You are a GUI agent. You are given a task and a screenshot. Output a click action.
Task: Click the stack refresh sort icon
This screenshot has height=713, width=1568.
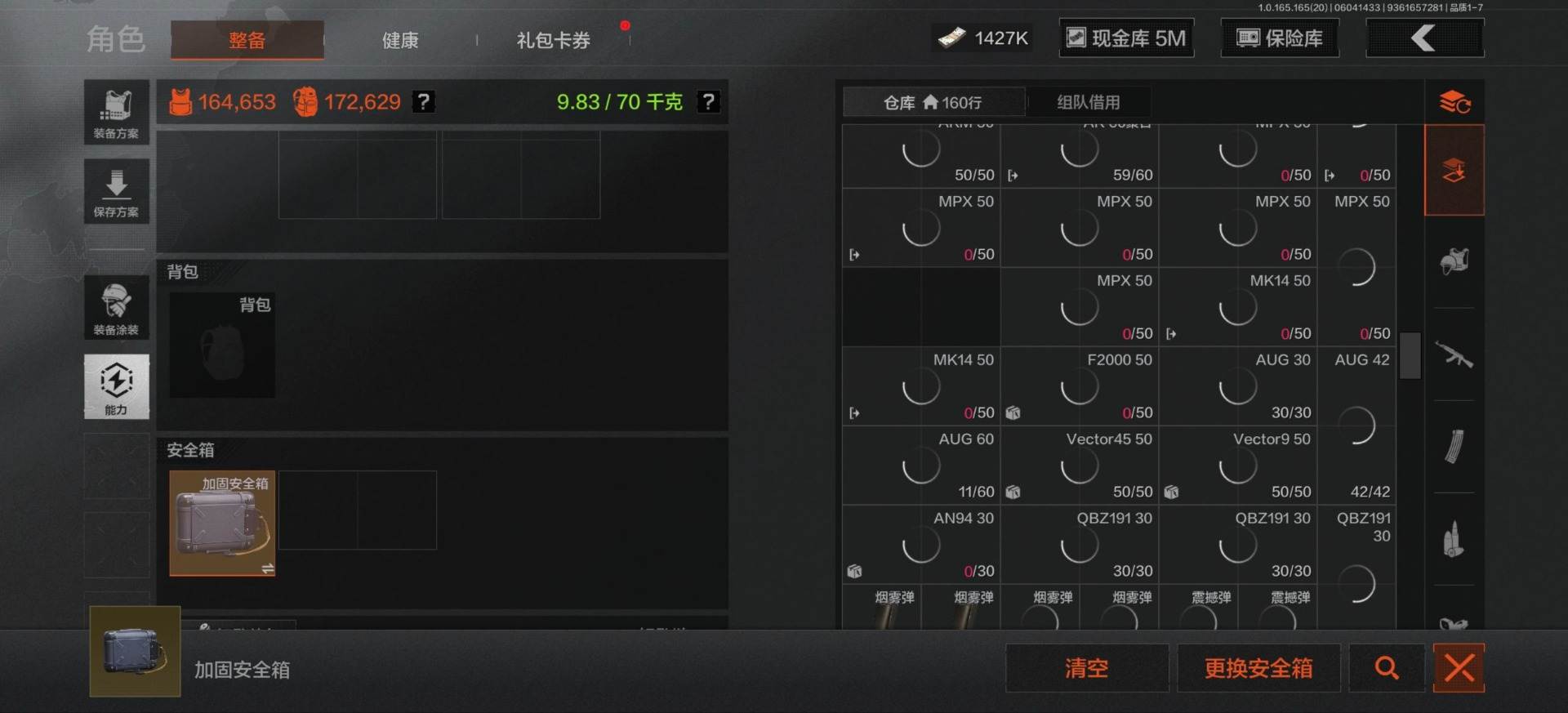[1454, 102]
